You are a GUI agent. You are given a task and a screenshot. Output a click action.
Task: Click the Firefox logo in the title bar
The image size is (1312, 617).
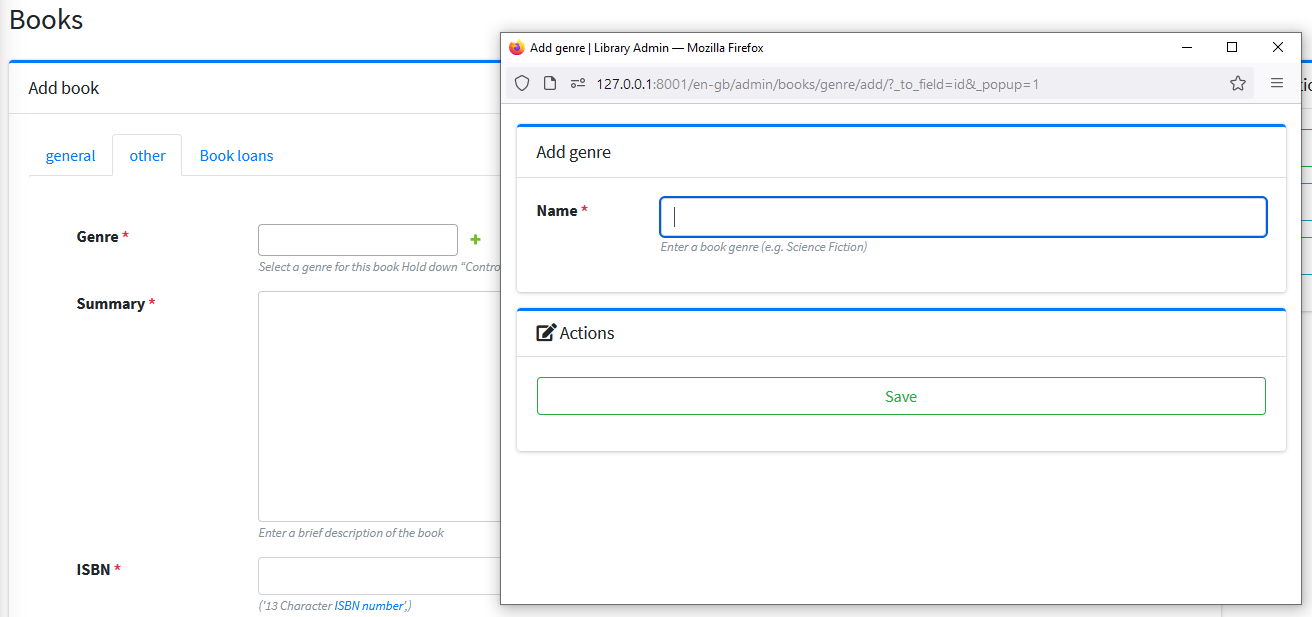[x=517, y=47]
